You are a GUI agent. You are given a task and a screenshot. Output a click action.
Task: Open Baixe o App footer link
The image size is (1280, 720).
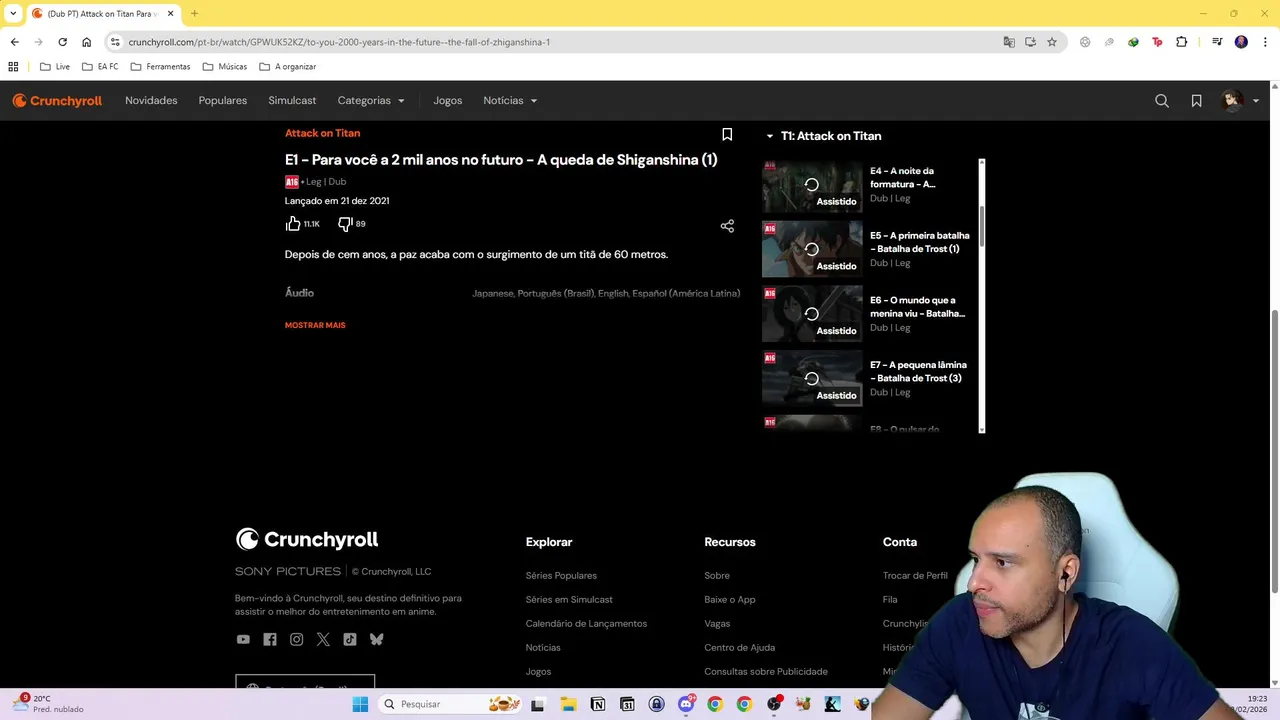[730, 600]
